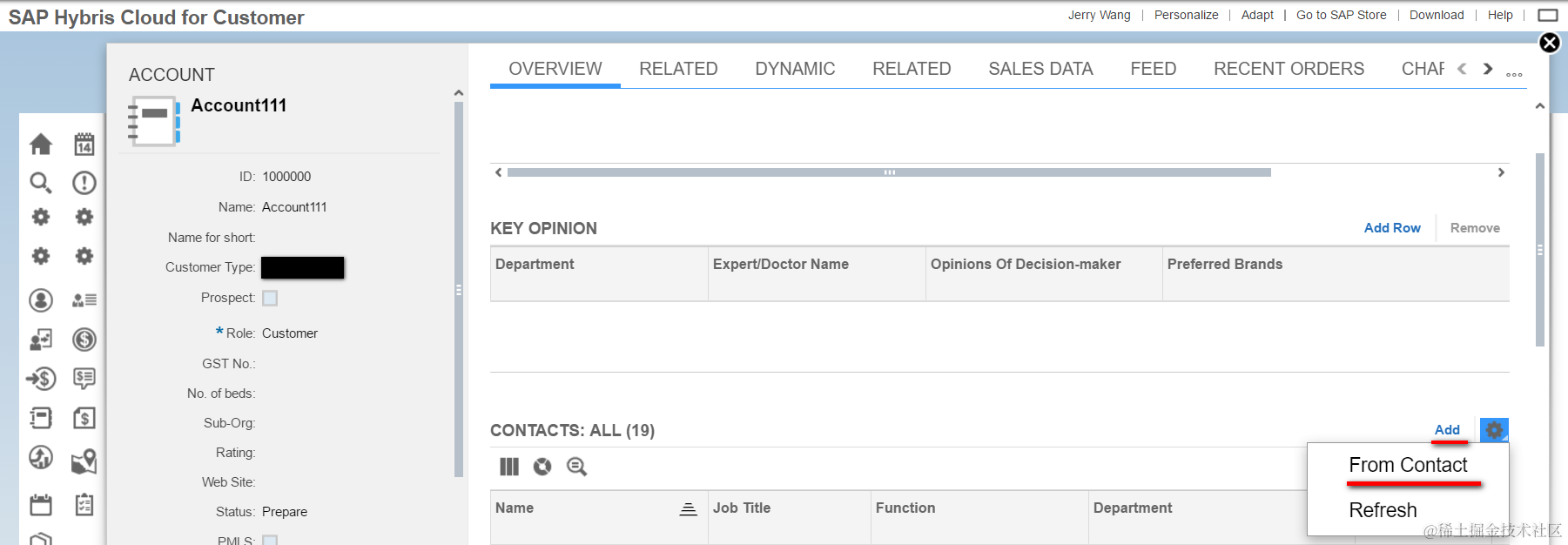Viewport: 1568px width, 545px height.
Task: Show previous tabs with left chevron
Action: point(1462,69)
